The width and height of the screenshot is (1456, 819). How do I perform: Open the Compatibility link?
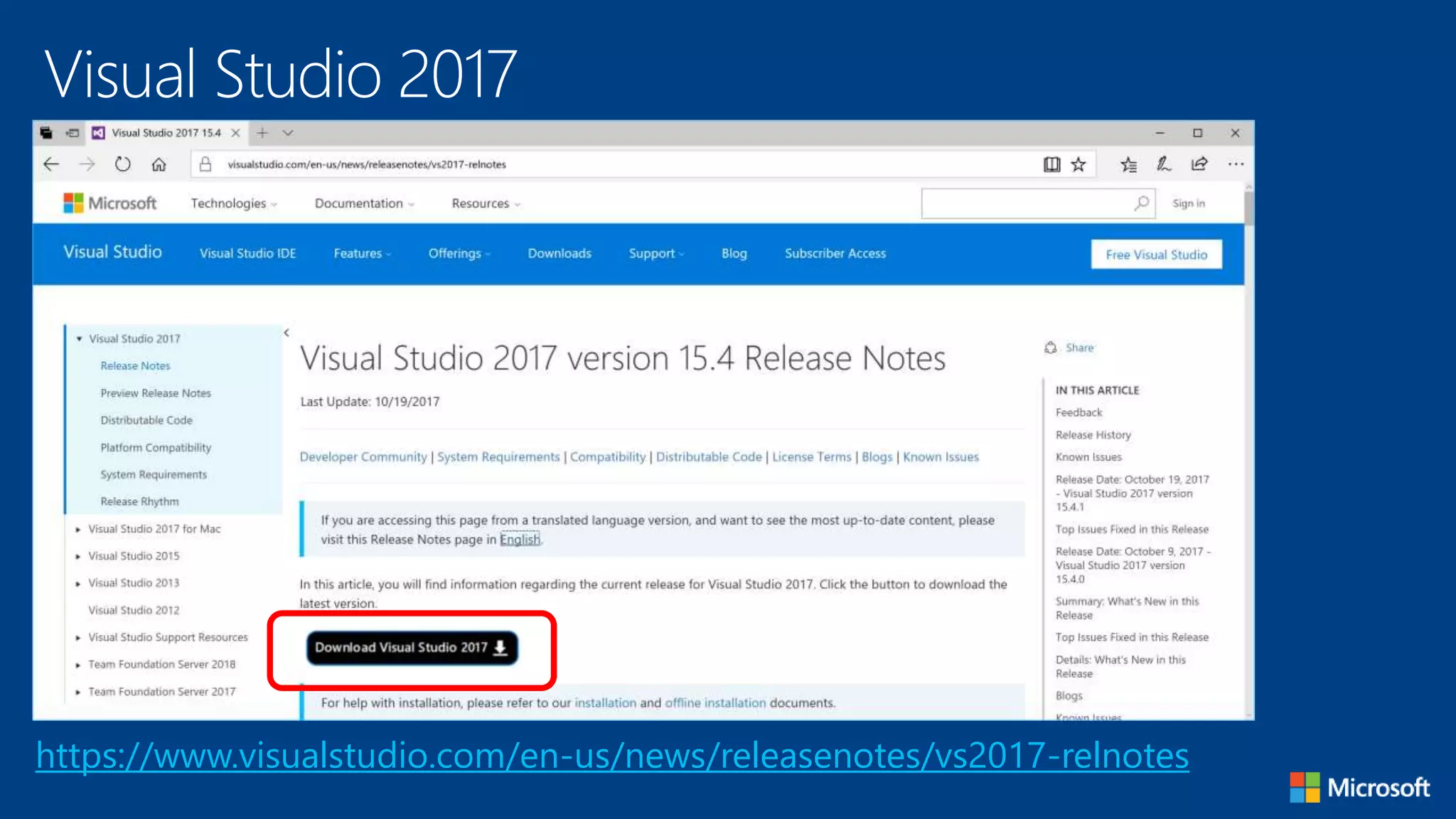(x=608, y=457)
